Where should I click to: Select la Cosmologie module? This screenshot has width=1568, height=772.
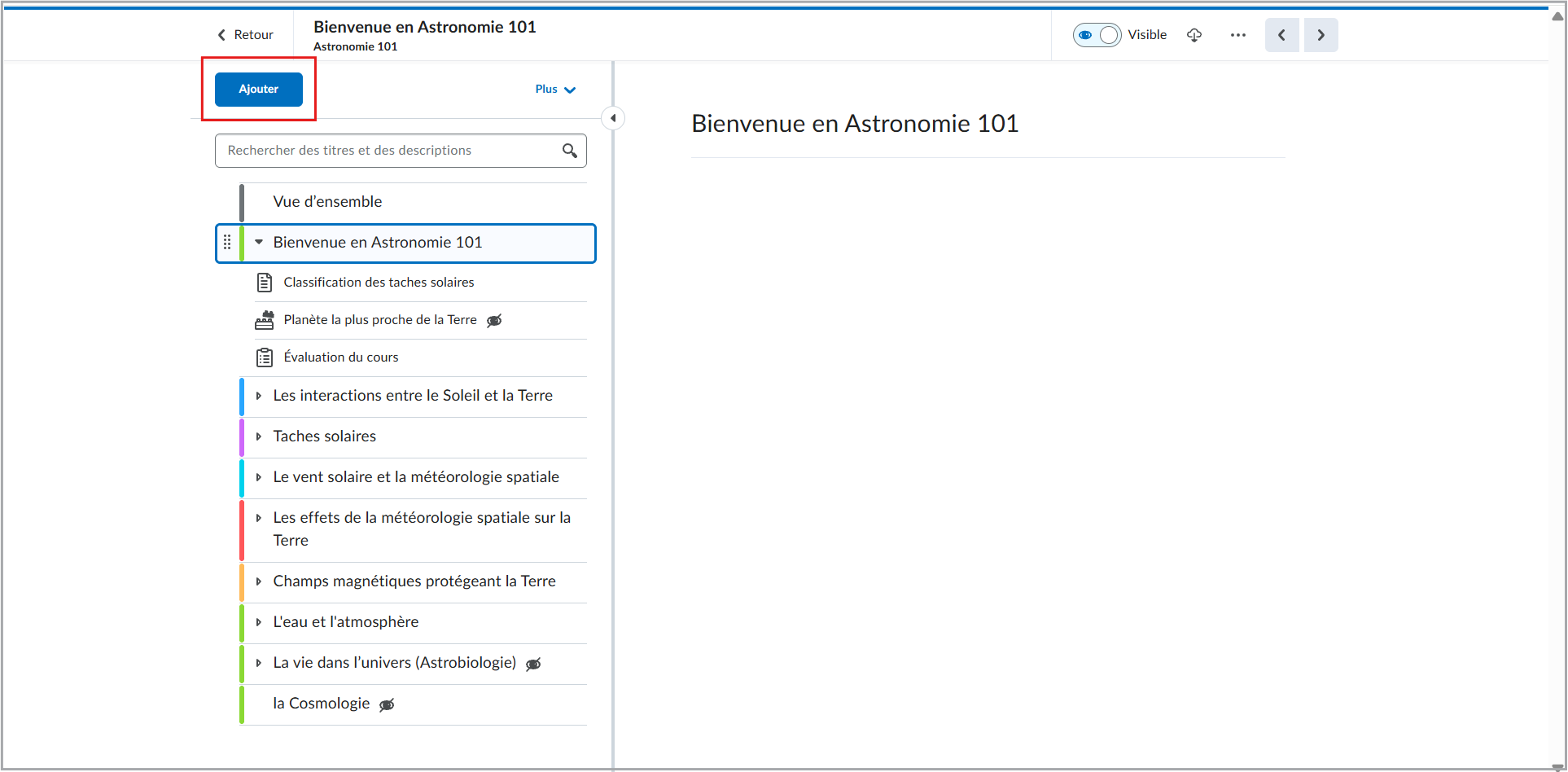pos(322,704)
